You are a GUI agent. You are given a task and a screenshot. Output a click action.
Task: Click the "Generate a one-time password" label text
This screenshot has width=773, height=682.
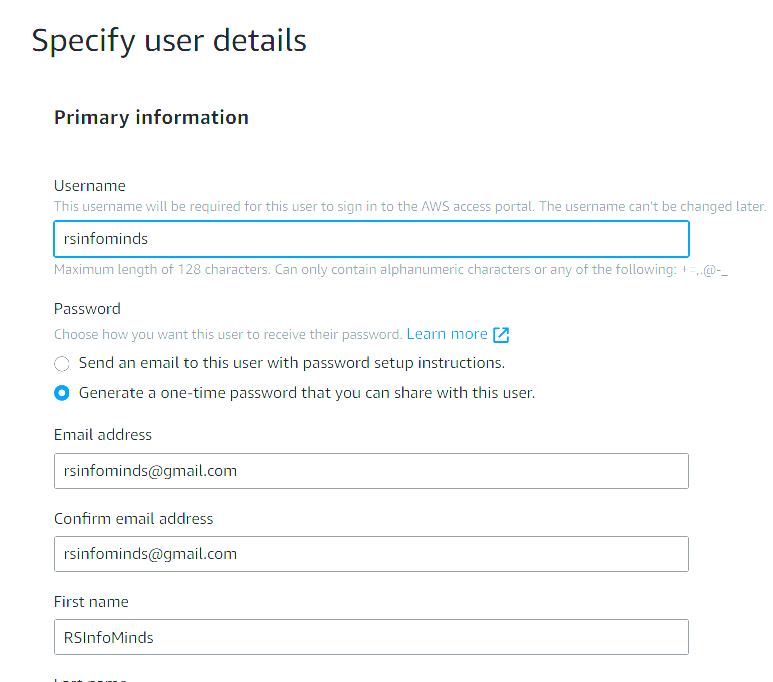(307, 393)
